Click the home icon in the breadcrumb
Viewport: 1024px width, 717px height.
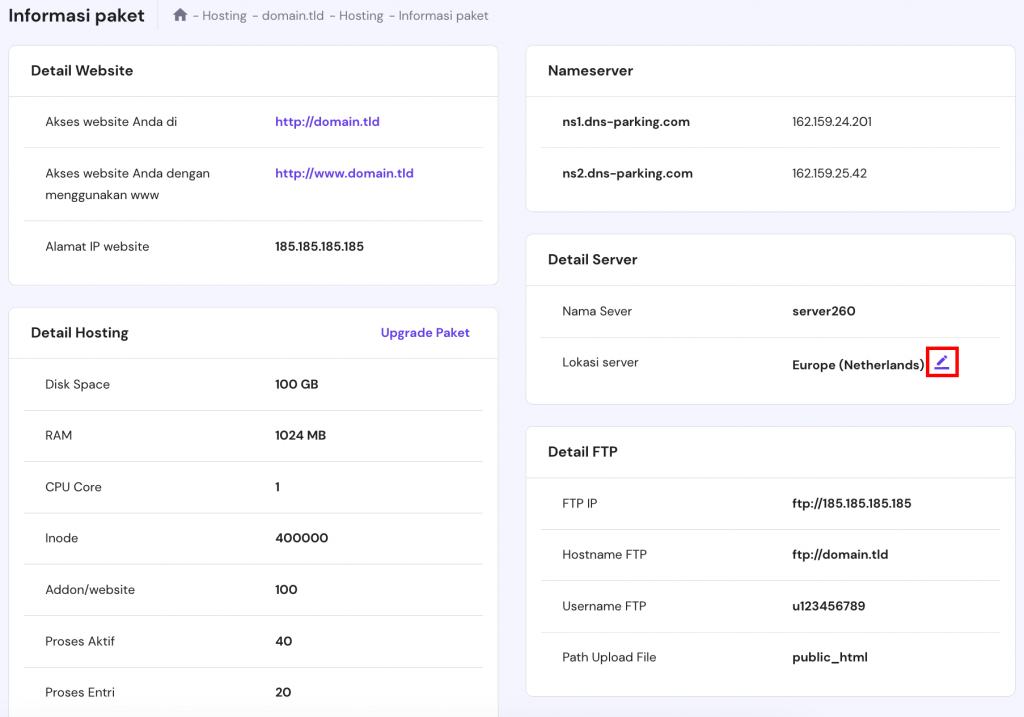tap(180, 16)
